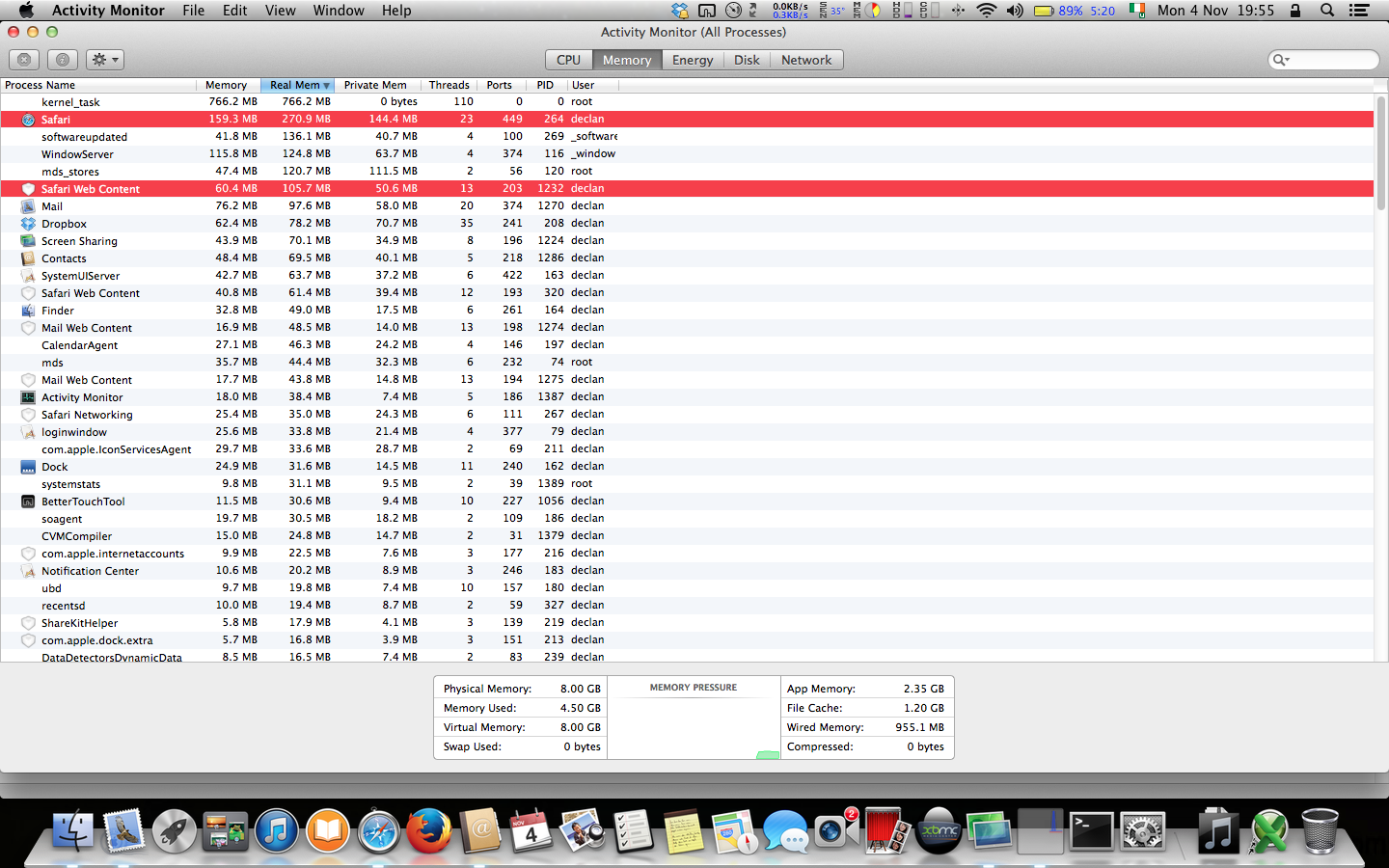Open the gear action dropdown
The height and width of the screenshot is (868, 1389).
105,60
